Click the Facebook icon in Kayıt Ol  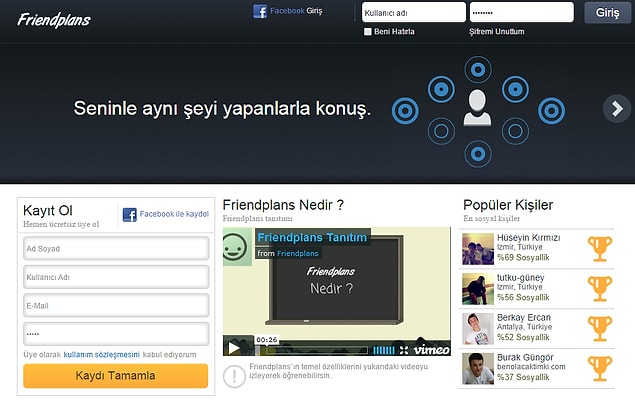pos(130,214)
